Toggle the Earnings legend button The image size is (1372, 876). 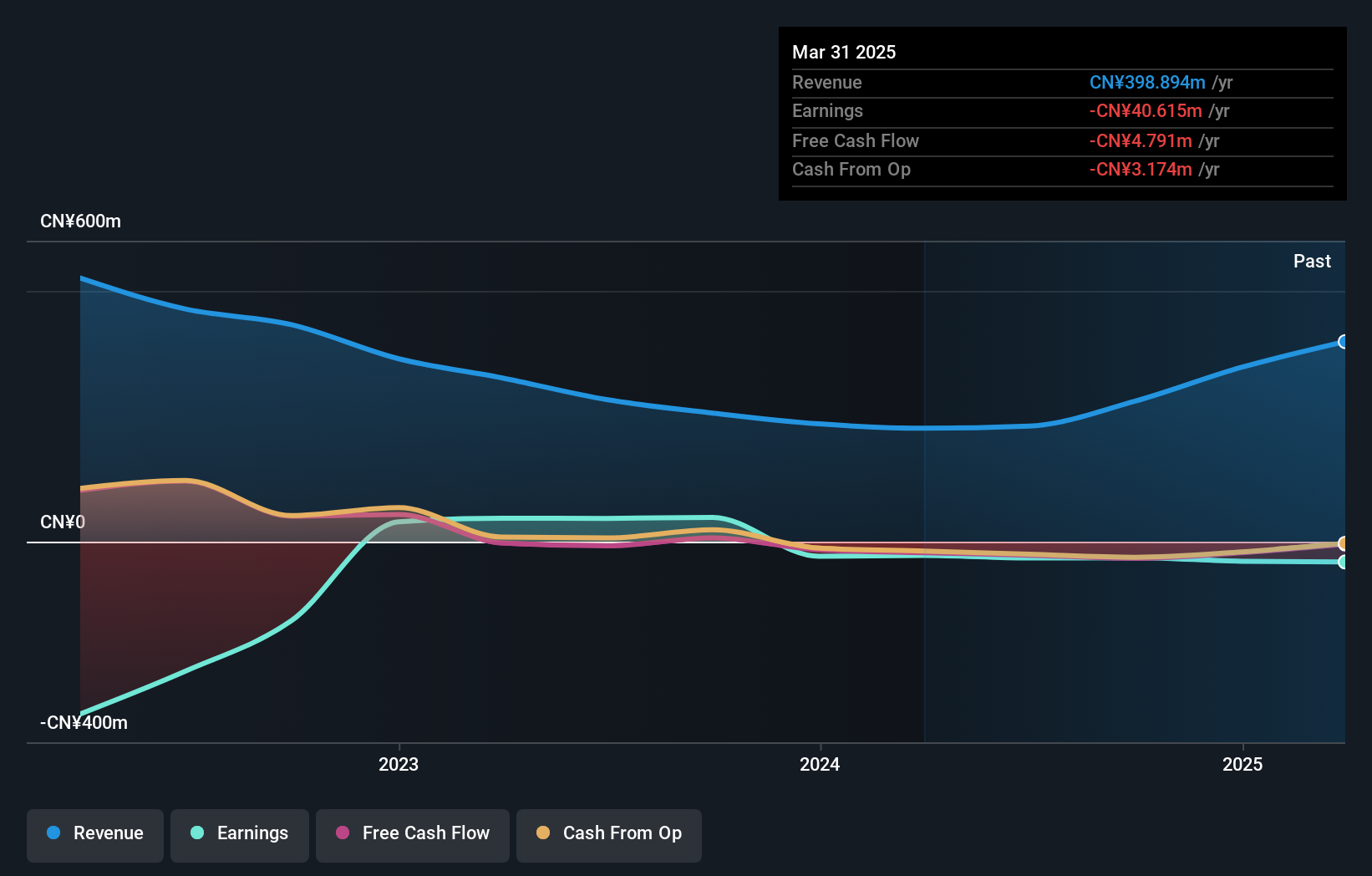tap(240, 835)
